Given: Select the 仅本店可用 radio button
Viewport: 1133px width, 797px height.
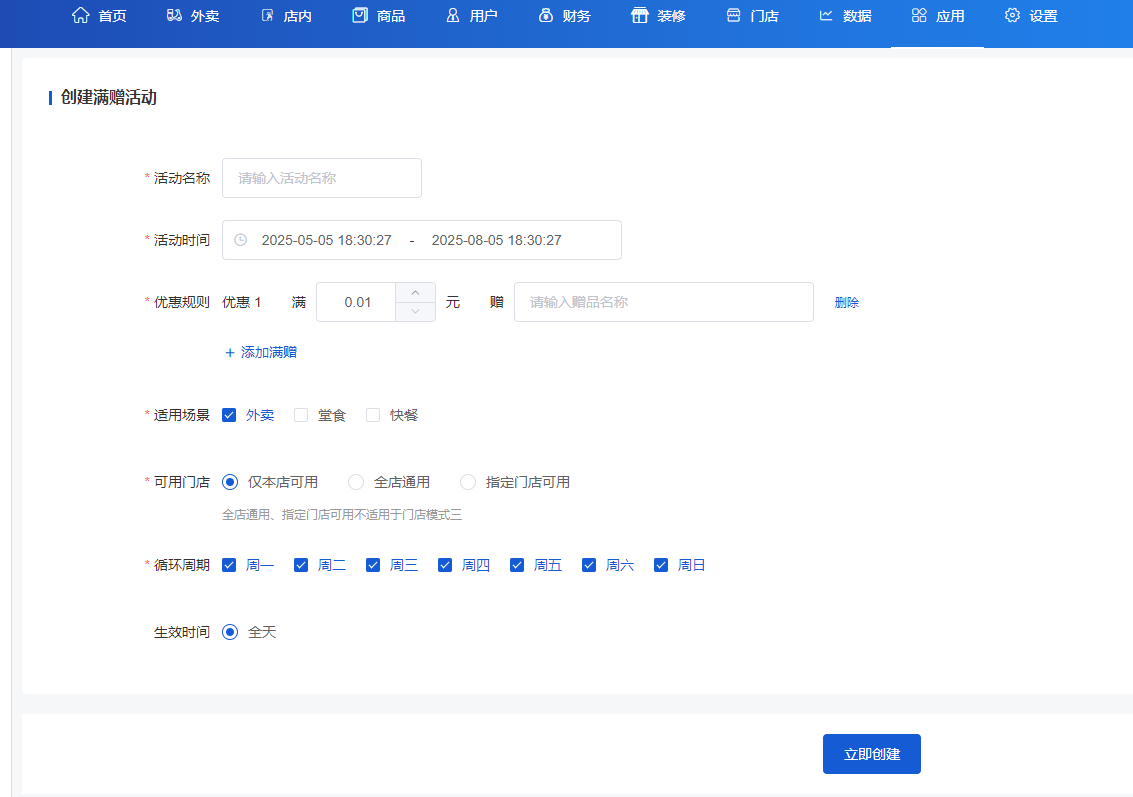Looking at the screenshot, I should point(230,482).
